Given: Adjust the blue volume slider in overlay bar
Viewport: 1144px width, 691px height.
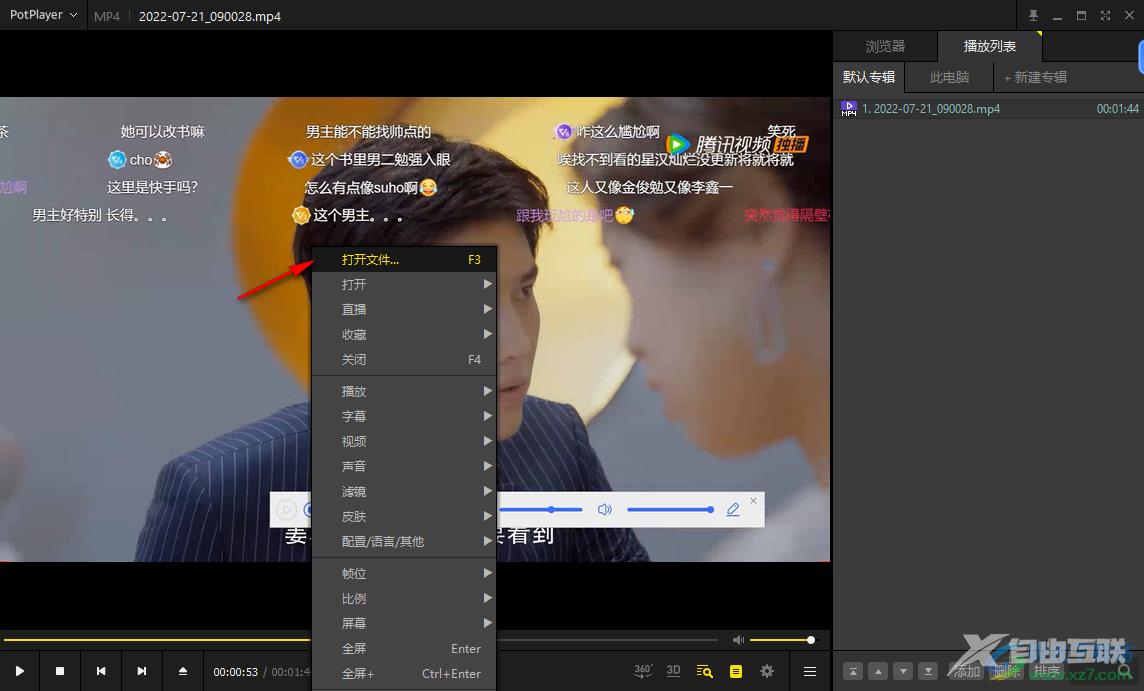Looking at the screenshot, I should click(x=670, y=509).
